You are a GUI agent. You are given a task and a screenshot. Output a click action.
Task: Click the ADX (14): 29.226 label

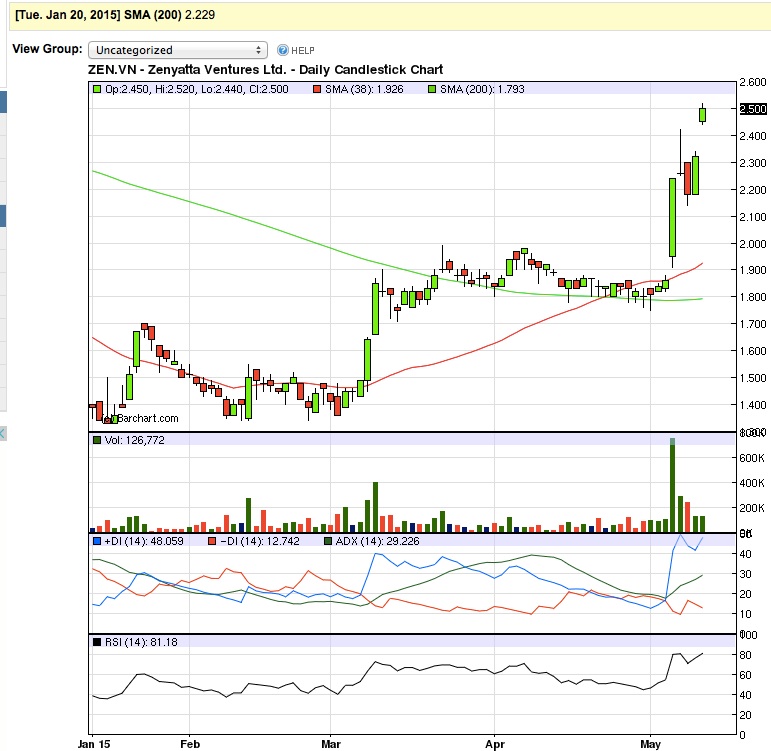[x=377, y=541]
